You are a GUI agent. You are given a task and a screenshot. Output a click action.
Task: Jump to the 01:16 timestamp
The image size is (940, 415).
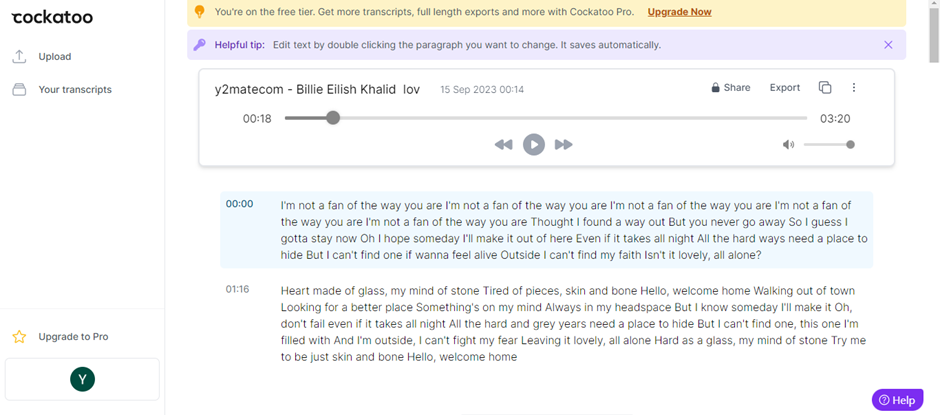(237, 289)
